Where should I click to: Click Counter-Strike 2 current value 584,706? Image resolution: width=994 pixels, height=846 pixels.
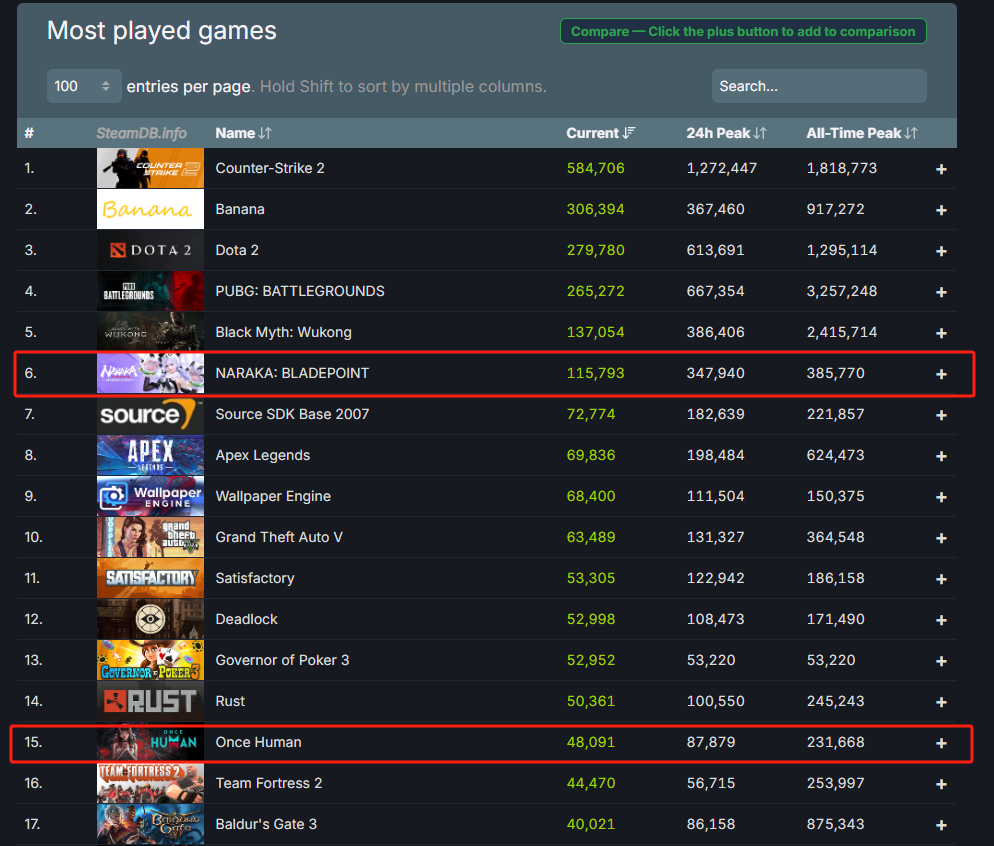[x=595, y=168]
